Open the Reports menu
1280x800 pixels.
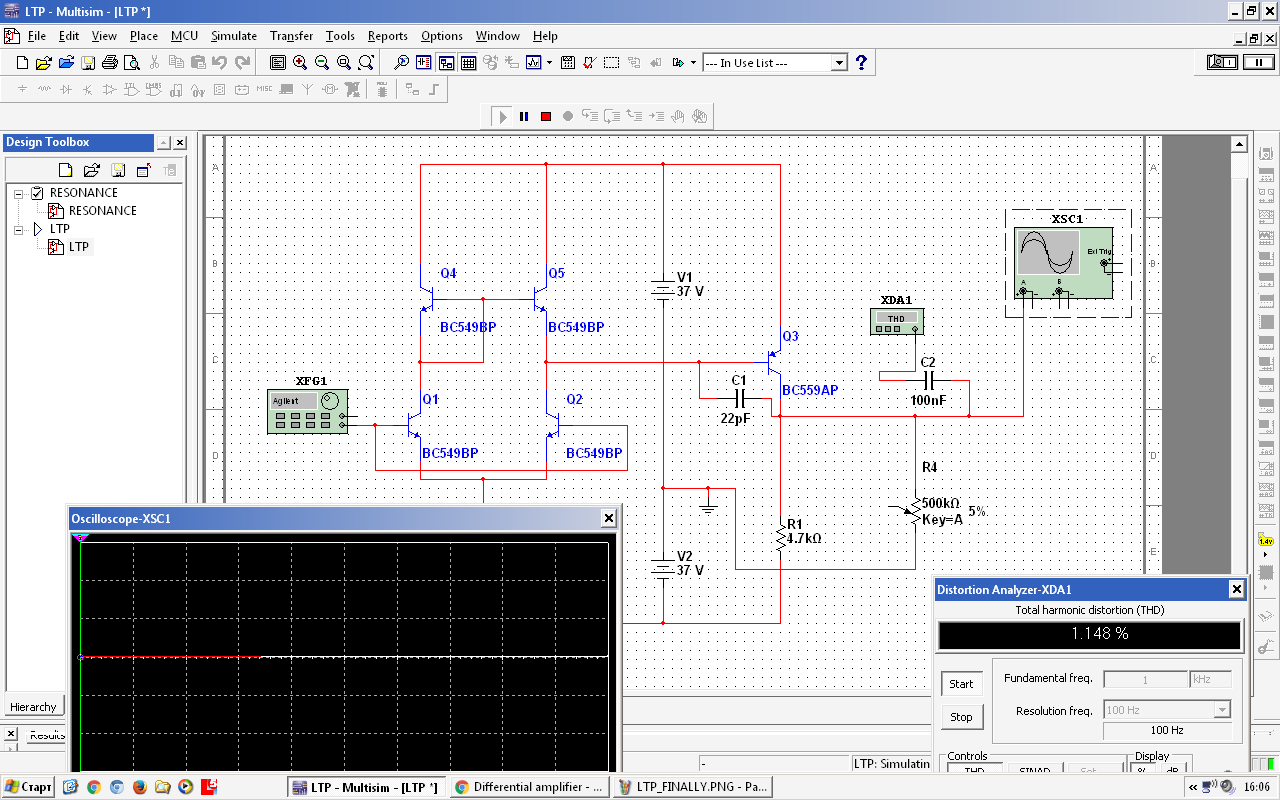pos(387,36)
